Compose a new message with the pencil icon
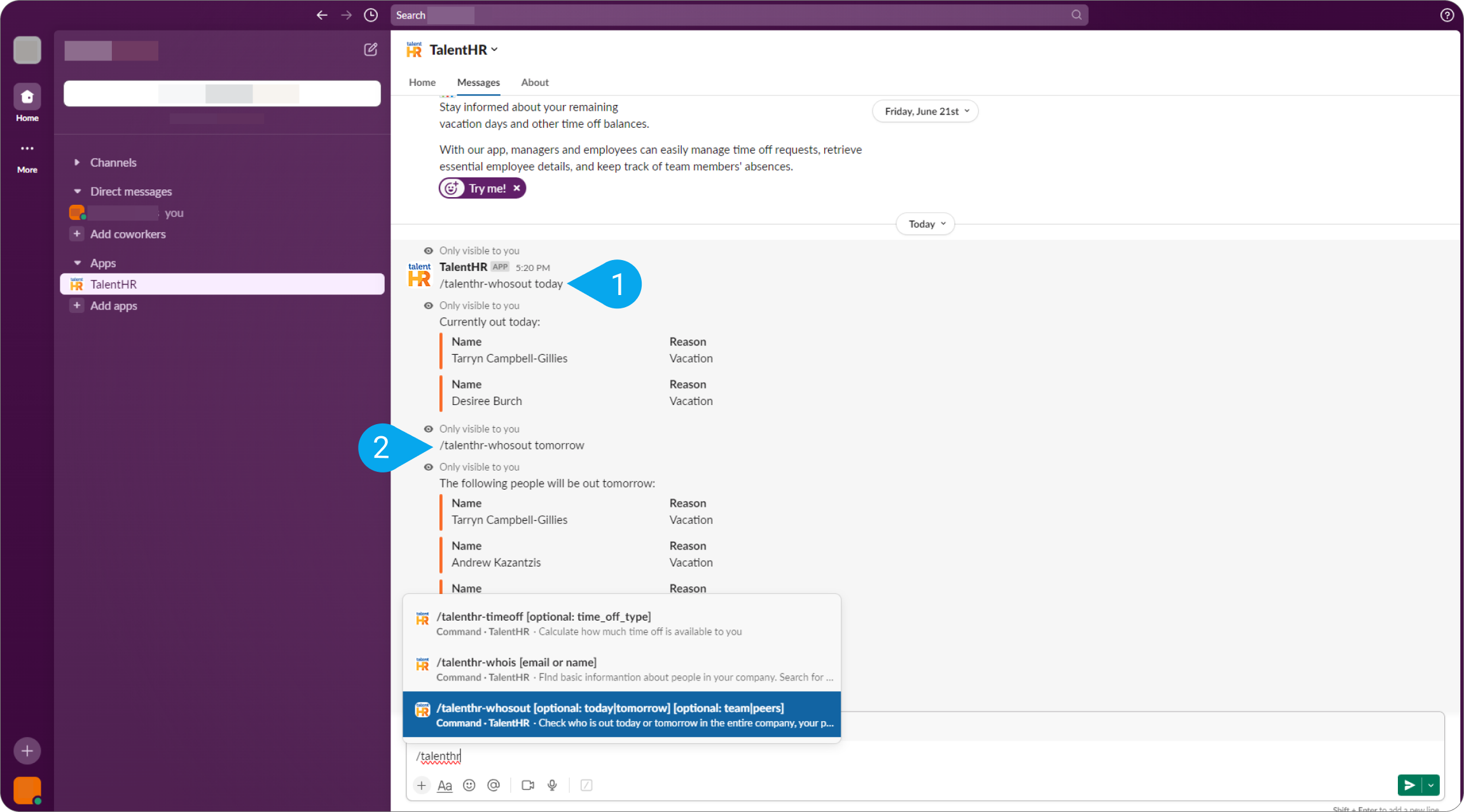Viewport: 1464px width, 812px height. click(370, 50)
